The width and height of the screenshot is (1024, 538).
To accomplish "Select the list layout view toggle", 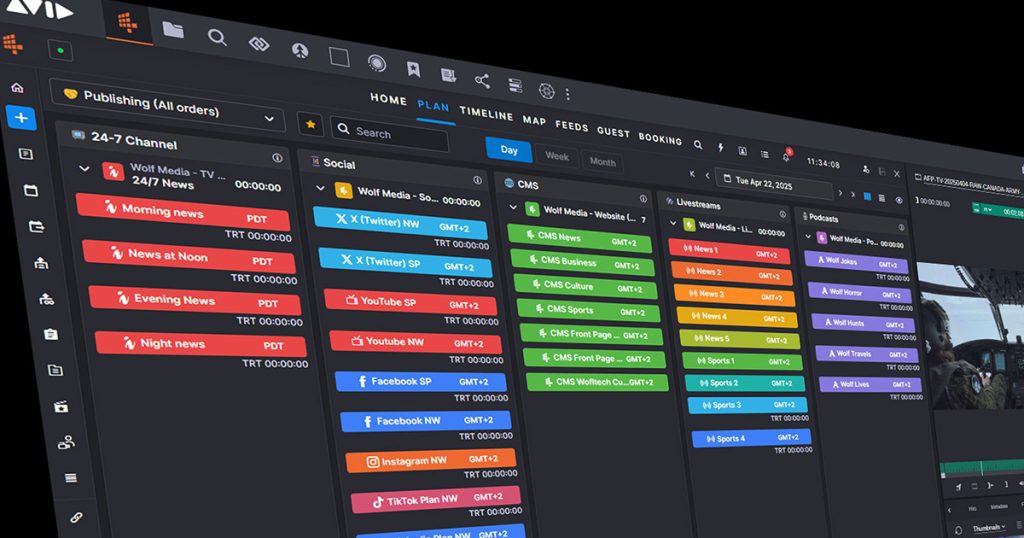I will [x=882, y=198].
